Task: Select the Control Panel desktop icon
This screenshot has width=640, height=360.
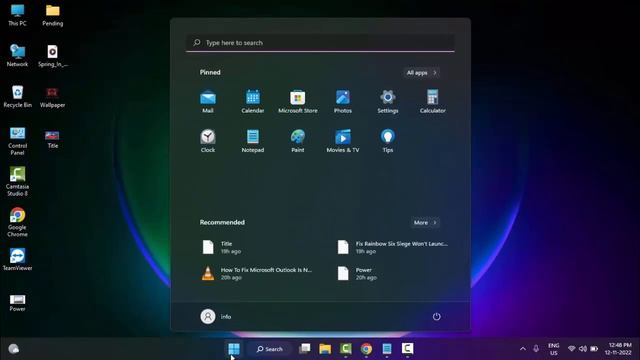Action: pyautogui.click(x=17, y=141)
